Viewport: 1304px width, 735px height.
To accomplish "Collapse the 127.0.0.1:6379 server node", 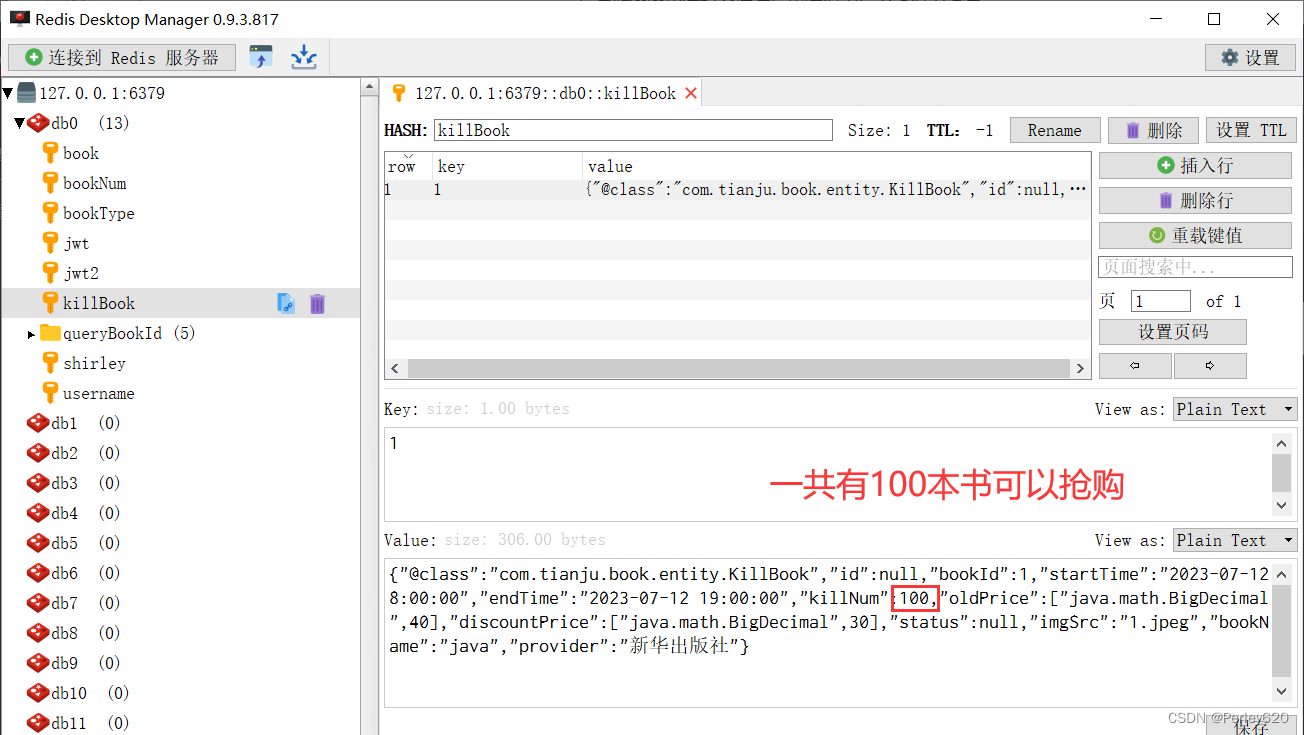I will click(8, 93).
